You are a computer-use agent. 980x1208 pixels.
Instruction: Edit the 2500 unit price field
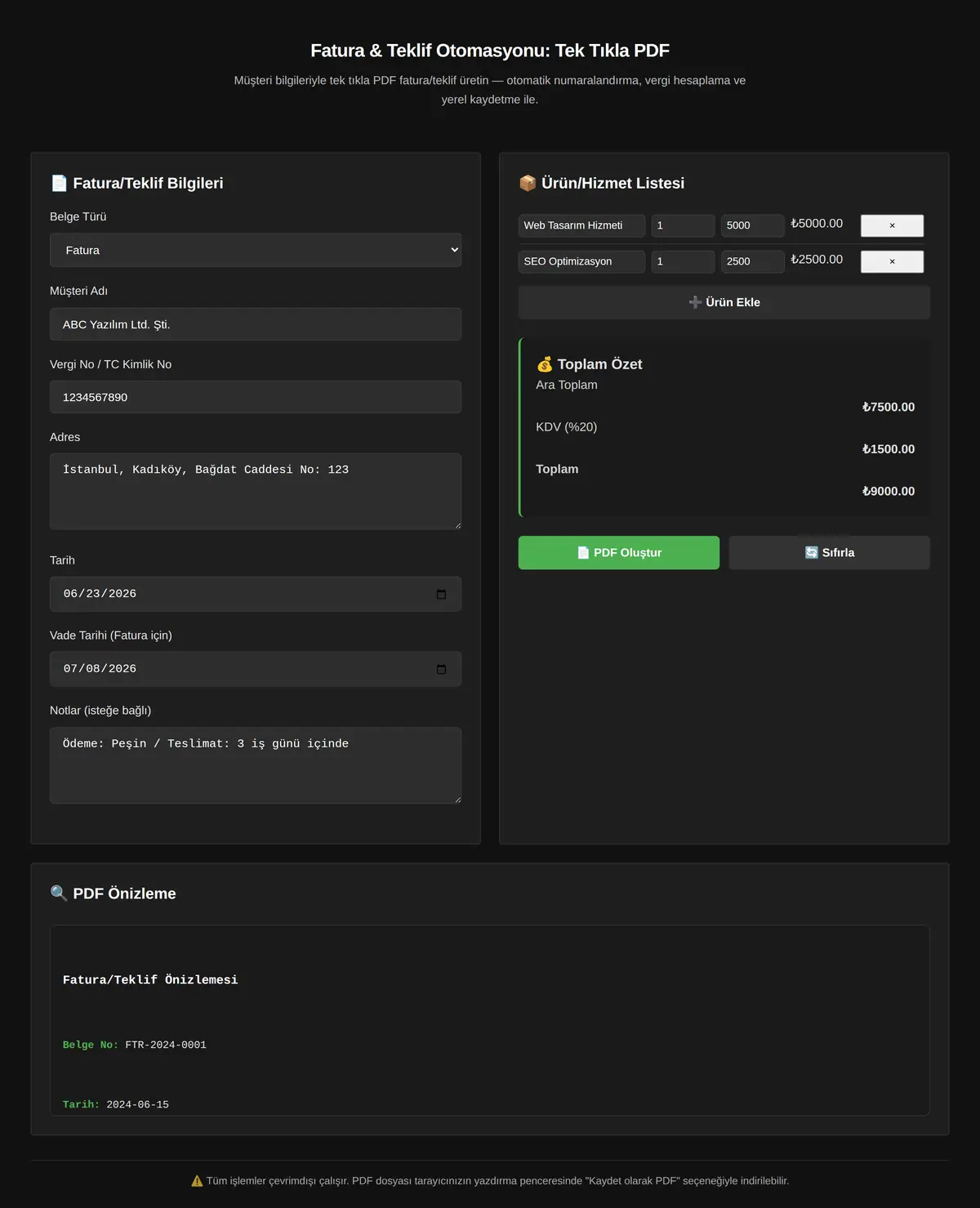point(752,261)
